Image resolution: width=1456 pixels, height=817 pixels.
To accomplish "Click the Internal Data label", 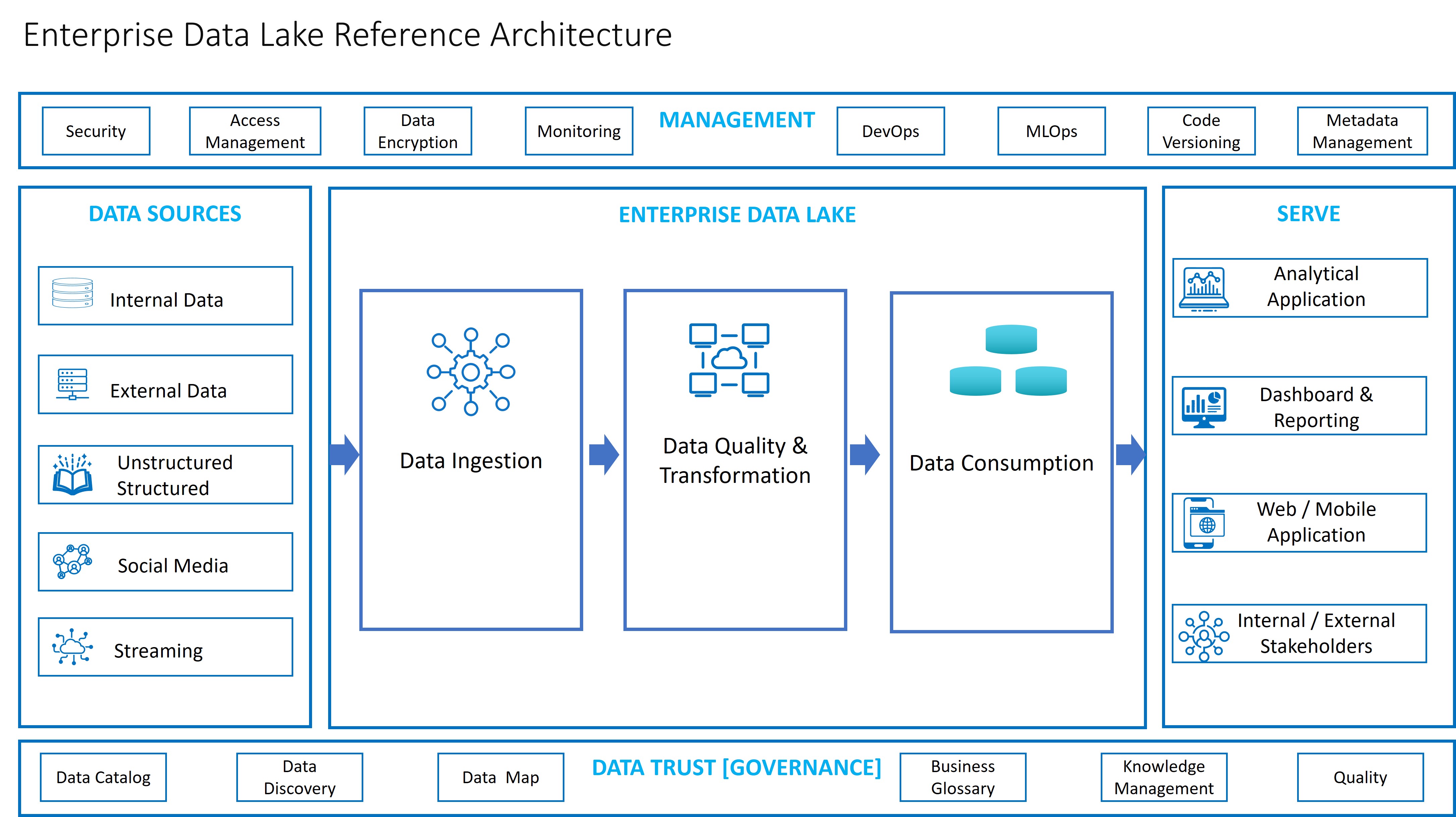I will click(167, 300).
